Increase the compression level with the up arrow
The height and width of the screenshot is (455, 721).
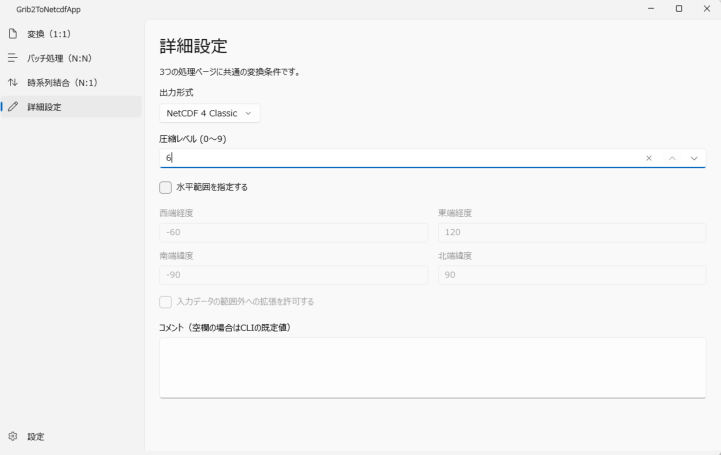pyautogui.click(x=672, y=158)
